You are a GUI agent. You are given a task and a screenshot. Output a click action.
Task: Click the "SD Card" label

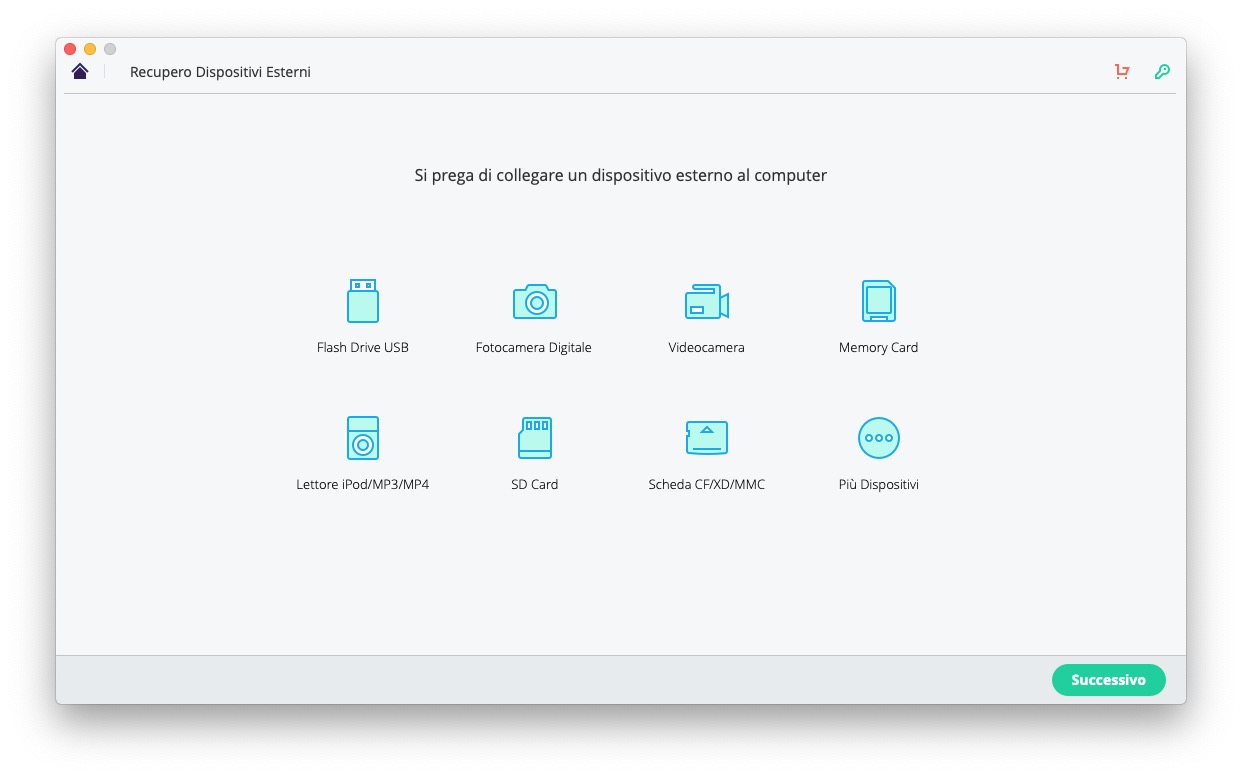tap(535, 485)
